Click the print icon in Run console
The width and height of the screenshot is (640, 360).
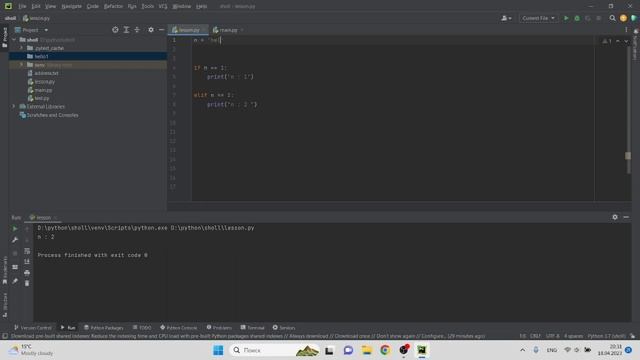click(27, 273)
